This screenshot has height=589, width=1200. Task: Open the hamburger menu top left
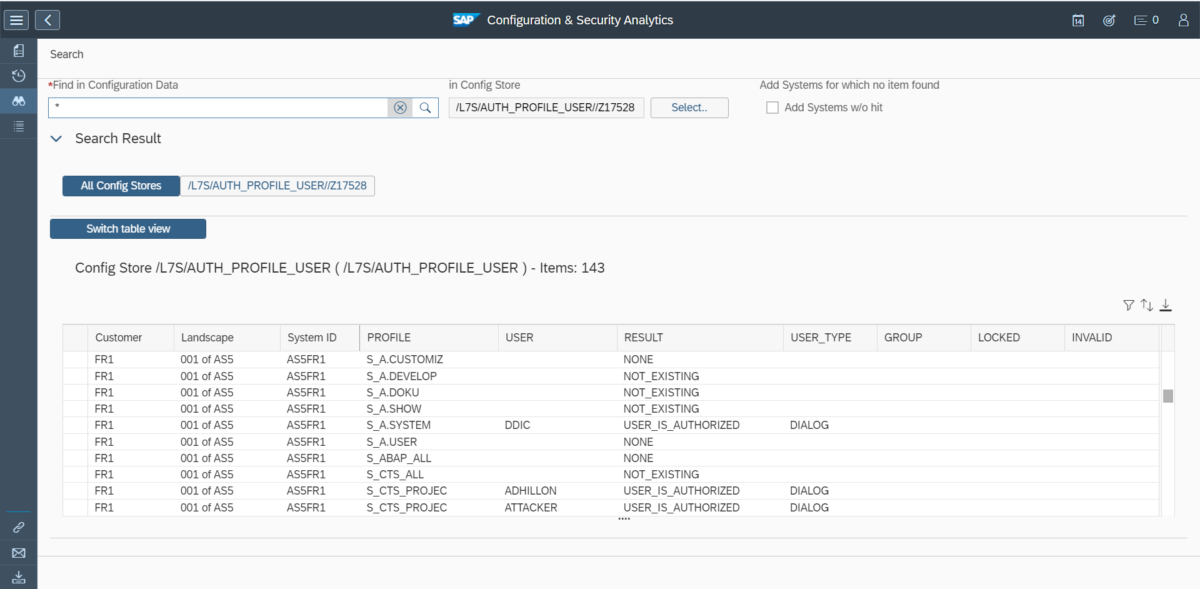point(16,19)
